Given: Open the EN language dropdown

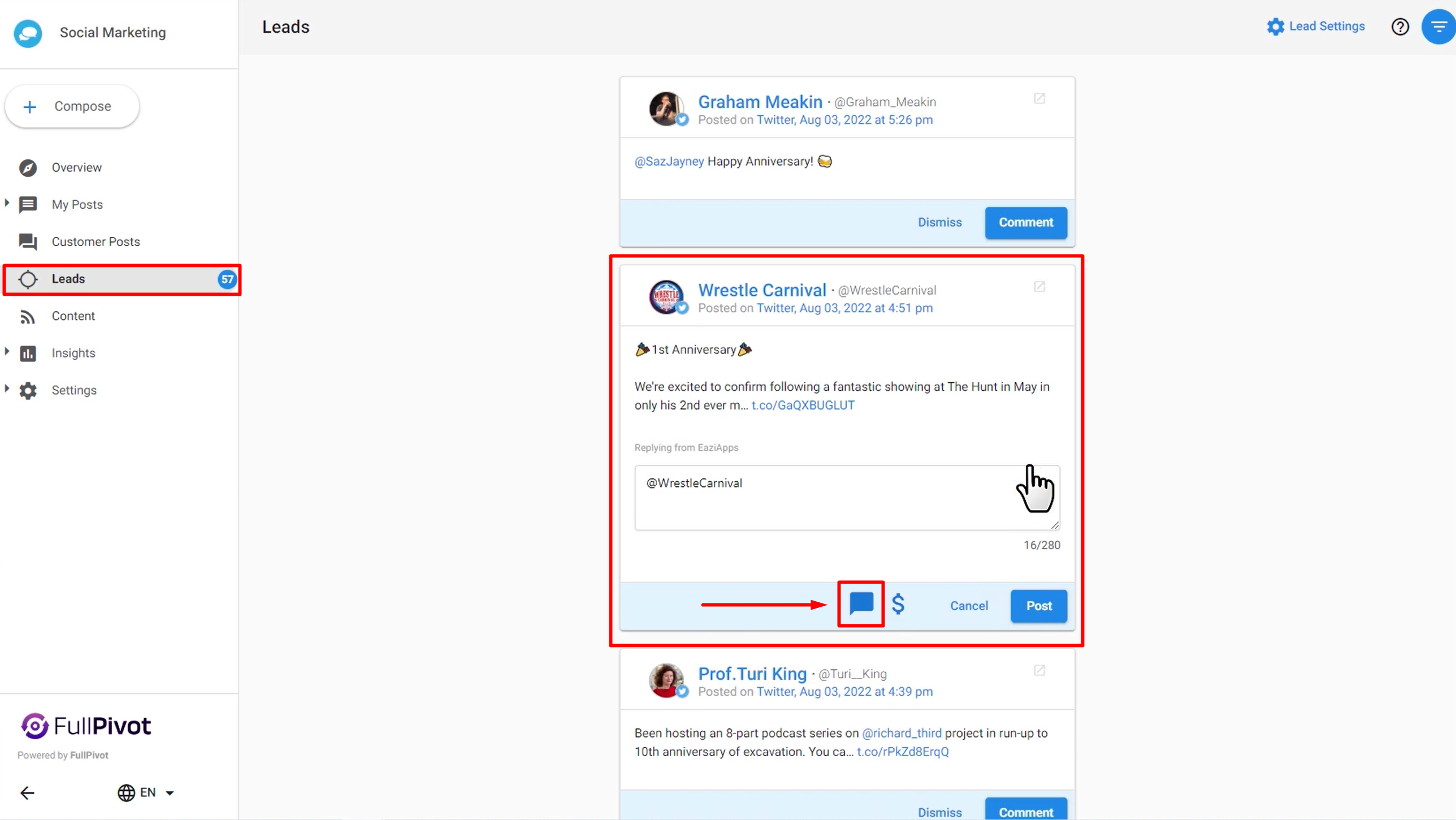Looking at the screenshot, I should (x=146, y=793).
